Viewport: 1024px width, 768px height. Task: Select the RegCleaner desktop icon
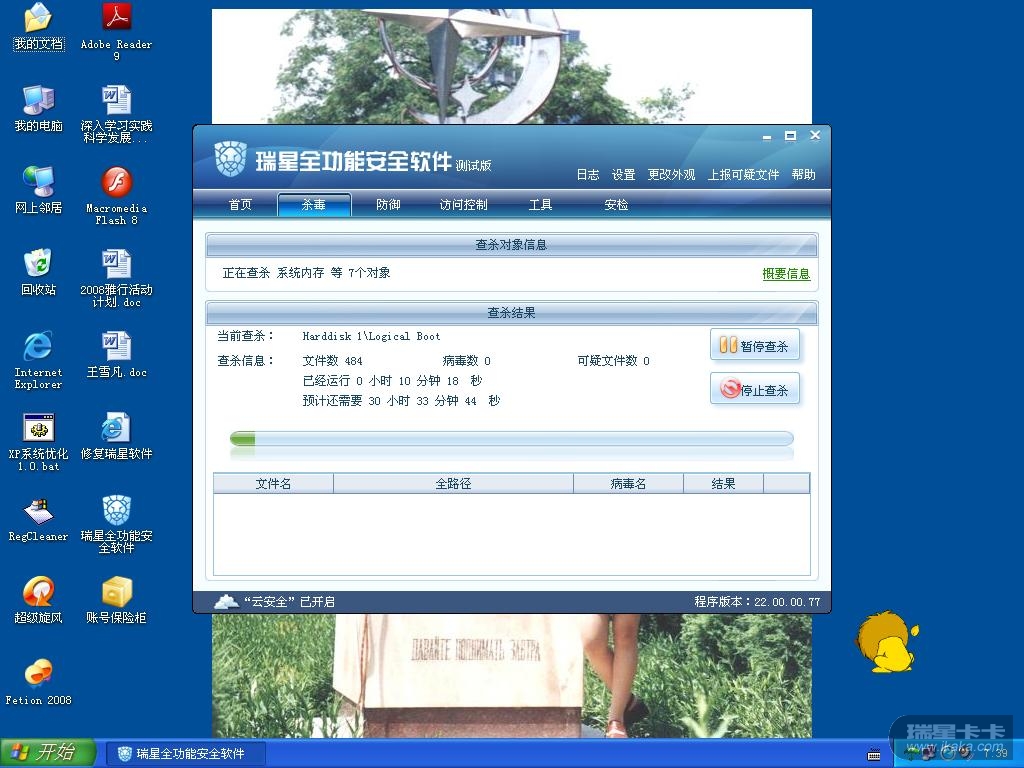(39, 519)
